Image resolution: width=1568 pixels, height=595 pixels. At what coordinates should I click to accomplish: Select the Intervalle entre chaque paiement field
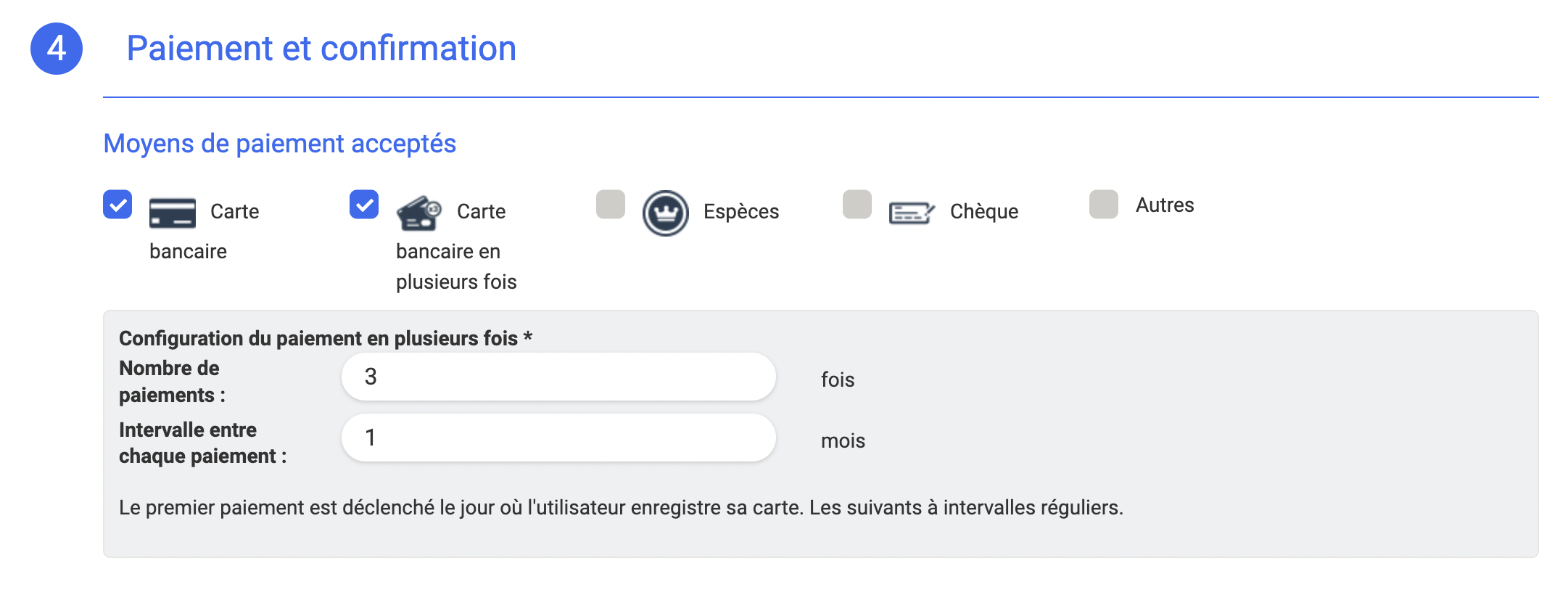pyautogui.click(x=557, y=438)
